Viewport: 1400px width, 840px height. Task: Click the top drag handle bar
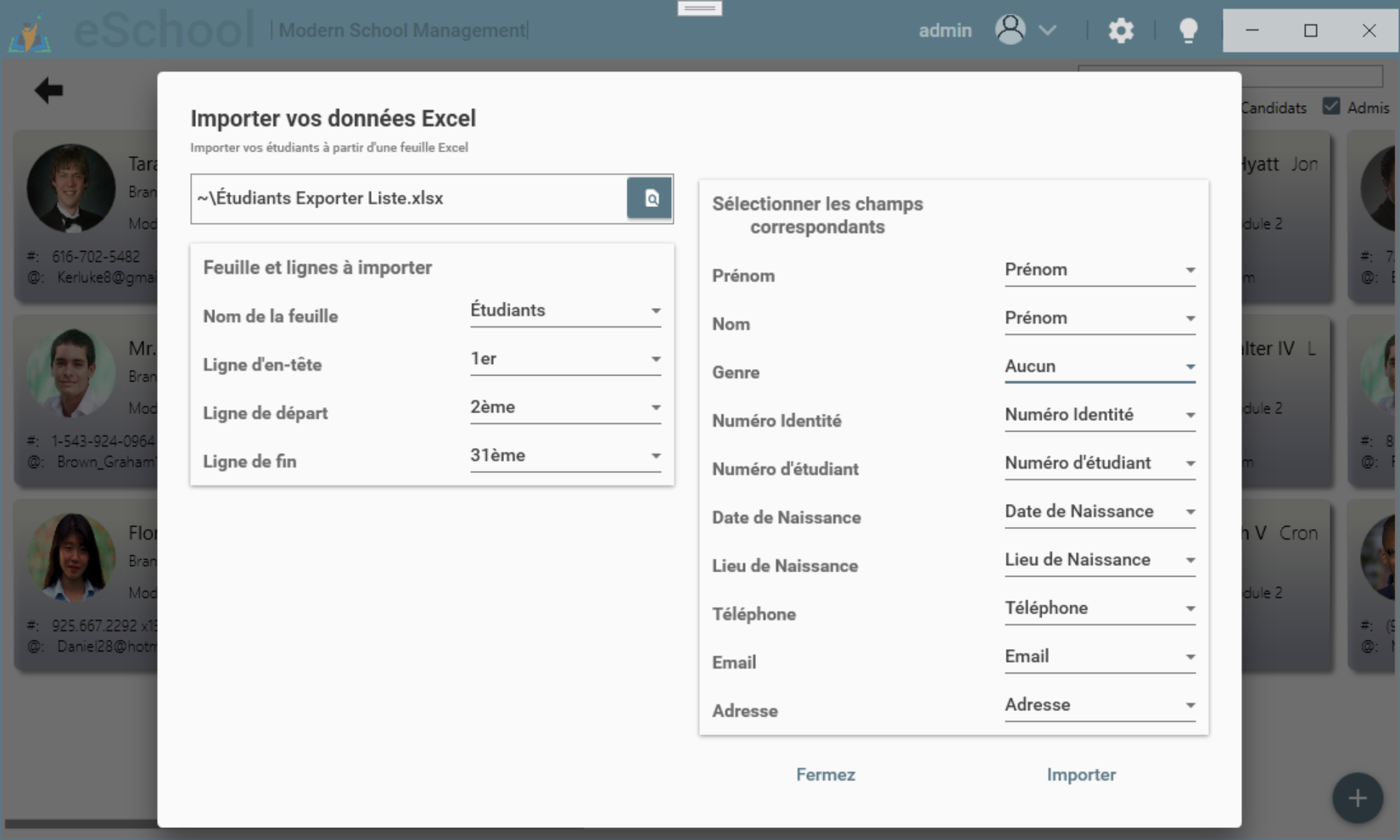click(700, 8)
